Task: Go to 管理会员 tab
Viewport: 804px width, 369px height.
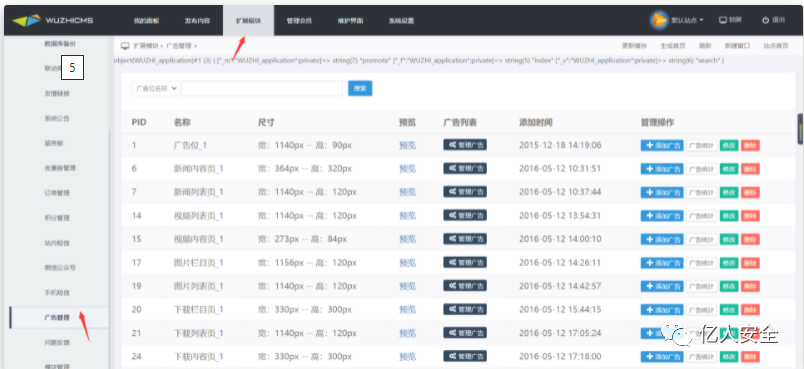Action: (299, 21)
